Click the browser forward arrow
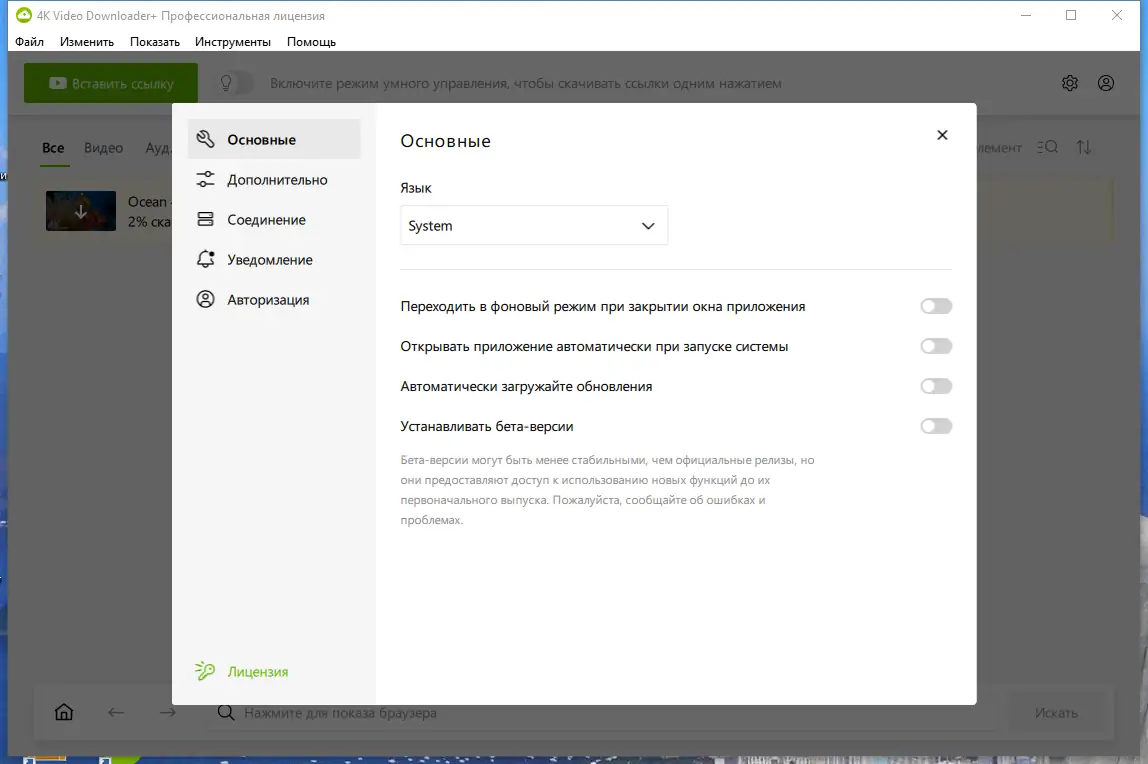This screenshot has width=1148, height=764. (x=168, y=712)
